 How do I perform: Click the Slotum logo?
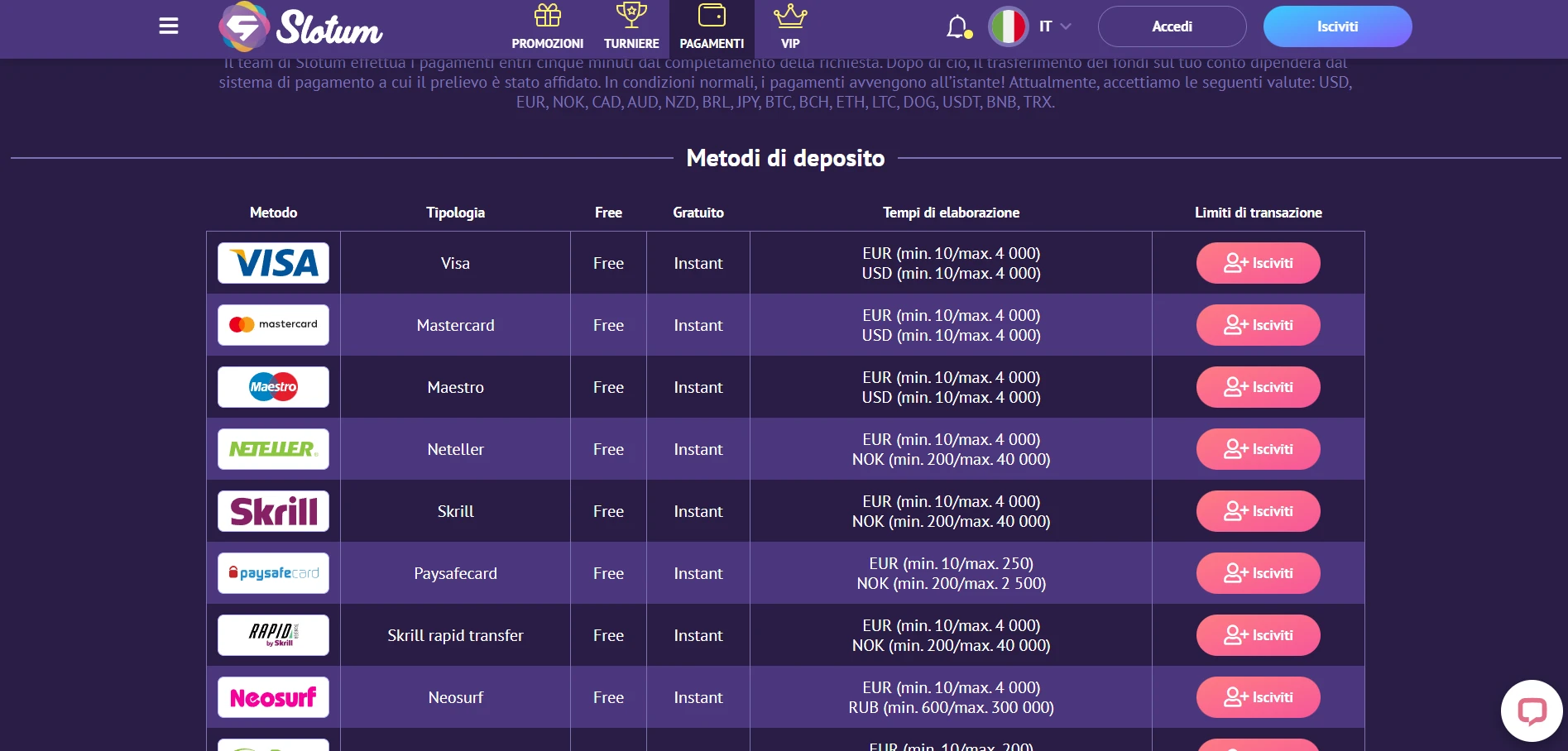pos(300,26)
